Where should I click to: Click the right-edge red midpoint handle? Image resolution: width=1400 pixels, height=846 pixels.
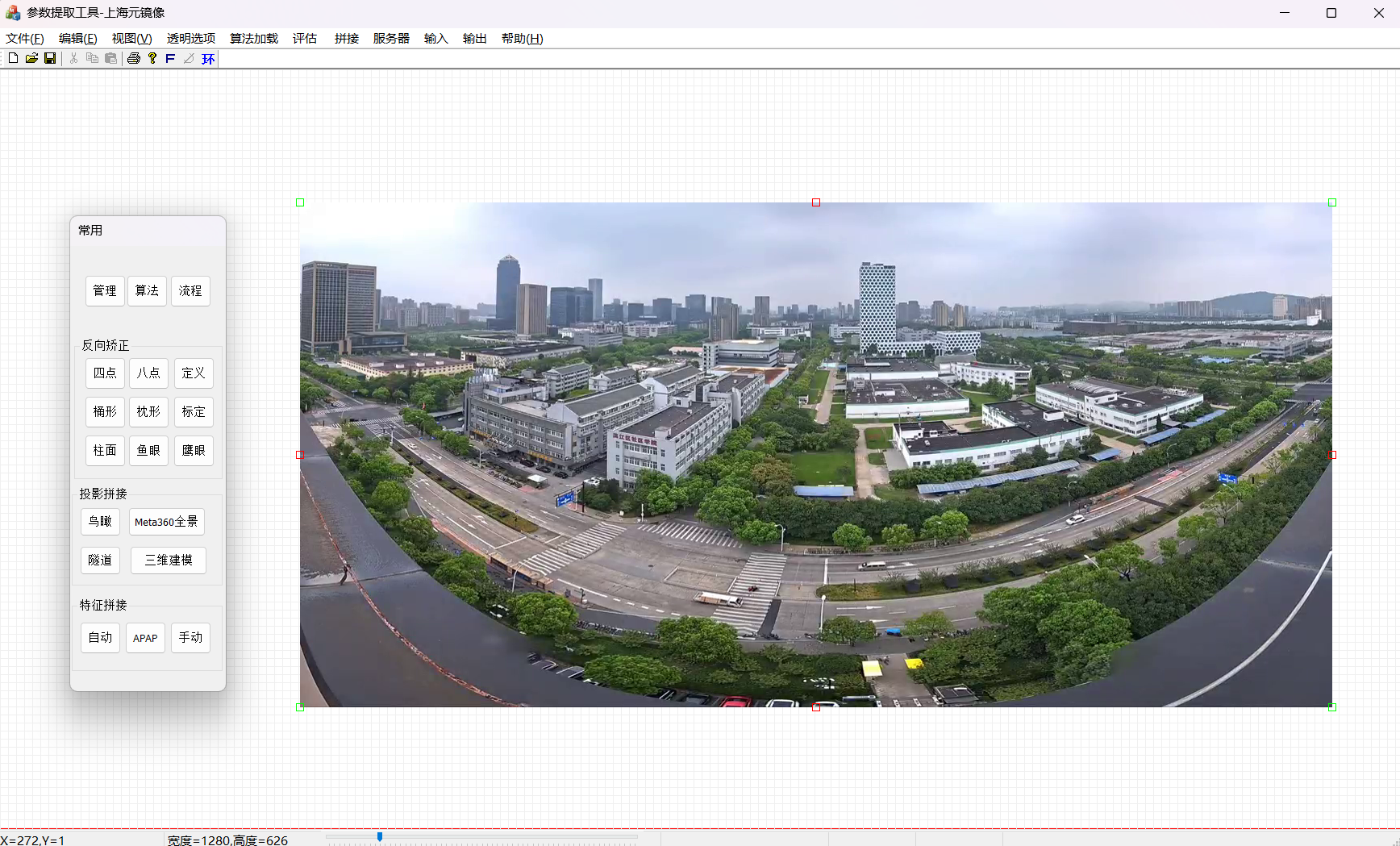pyautogui.click(x=1332, y=455)
